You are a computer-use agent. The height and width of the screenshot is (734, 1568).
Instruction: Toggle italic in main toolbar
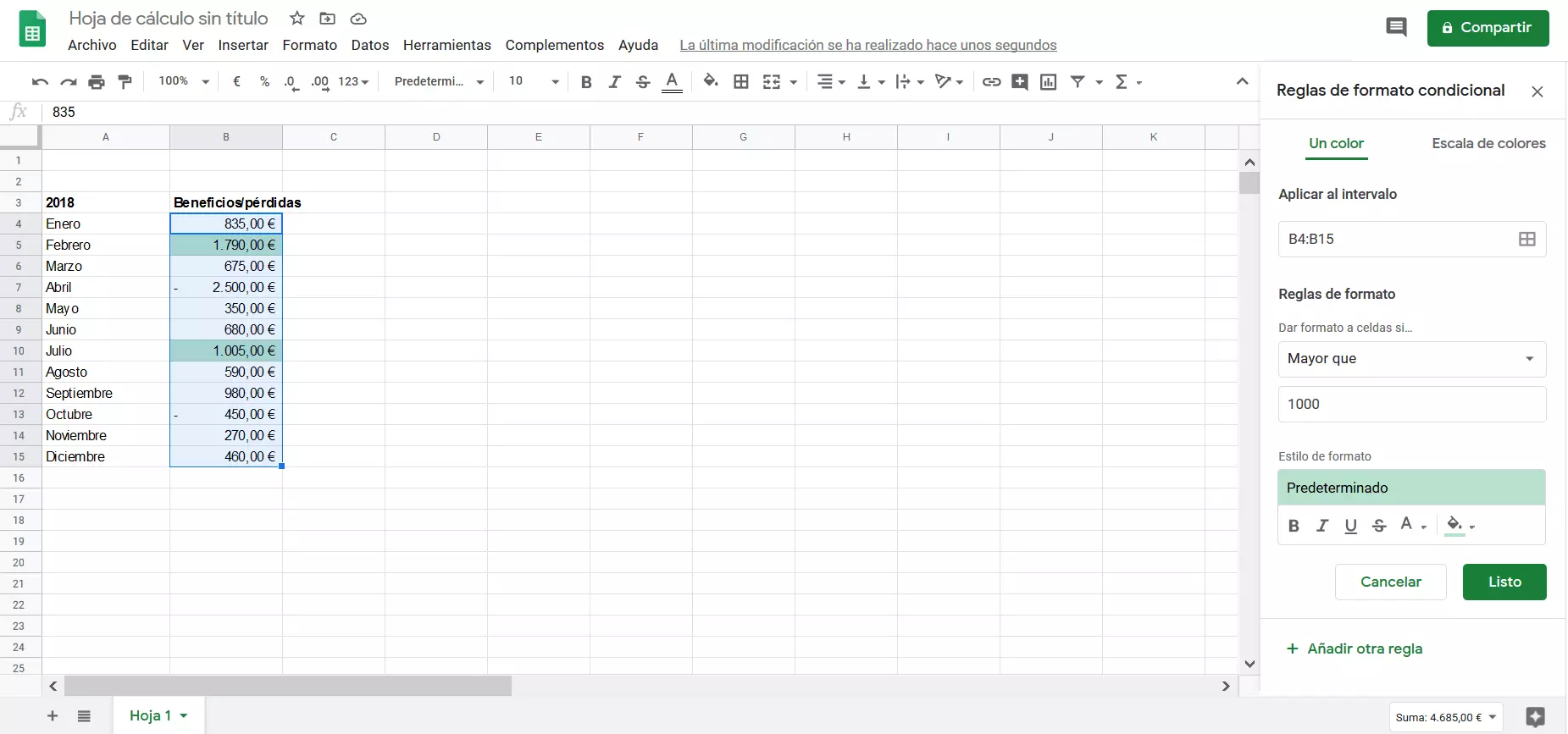(x=615, y=82)
